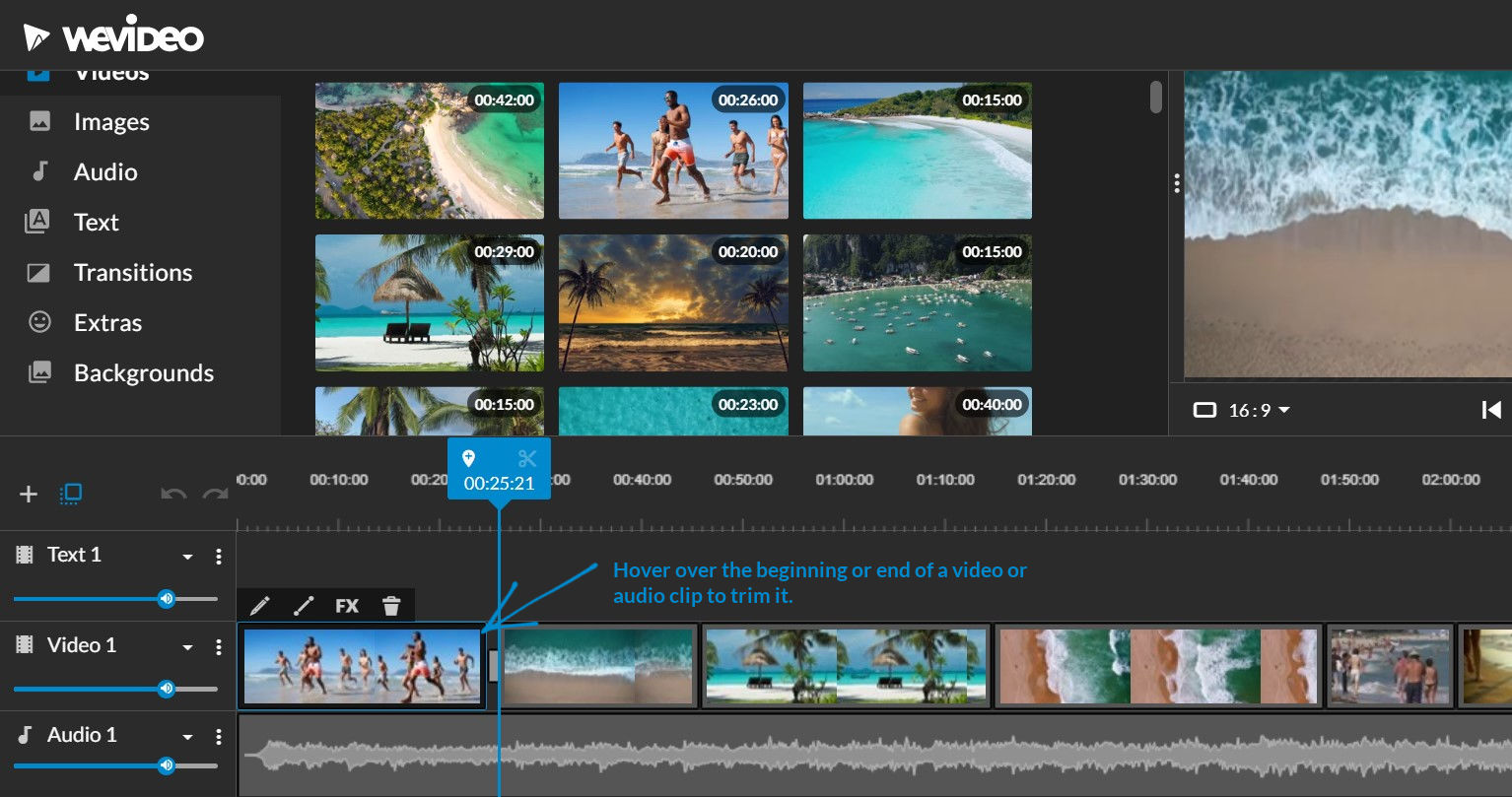This screenshot has height=797, width=1512.
Task: Add a marker using the playhead pin icon
Action: 469,458
